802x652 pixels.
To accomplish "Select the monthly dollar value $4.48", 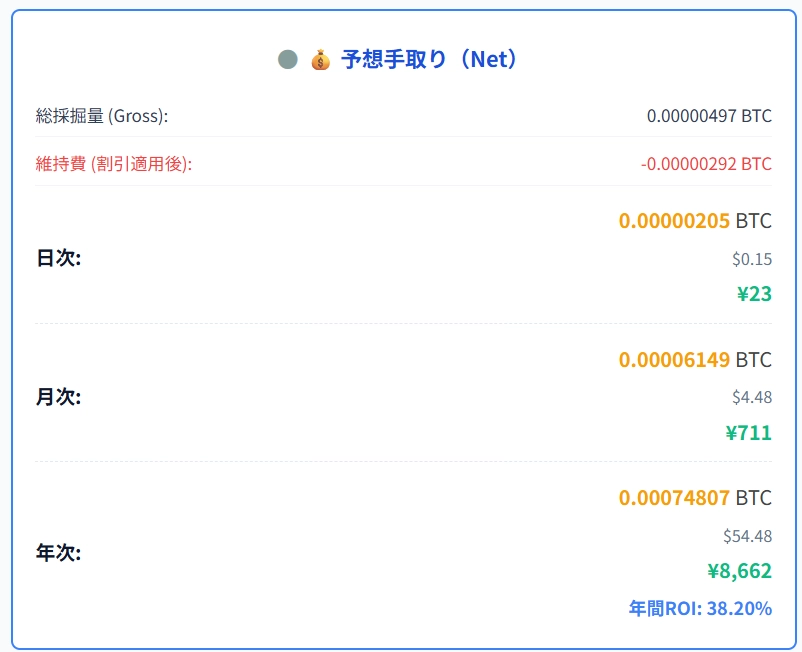I will pos(752,397).
